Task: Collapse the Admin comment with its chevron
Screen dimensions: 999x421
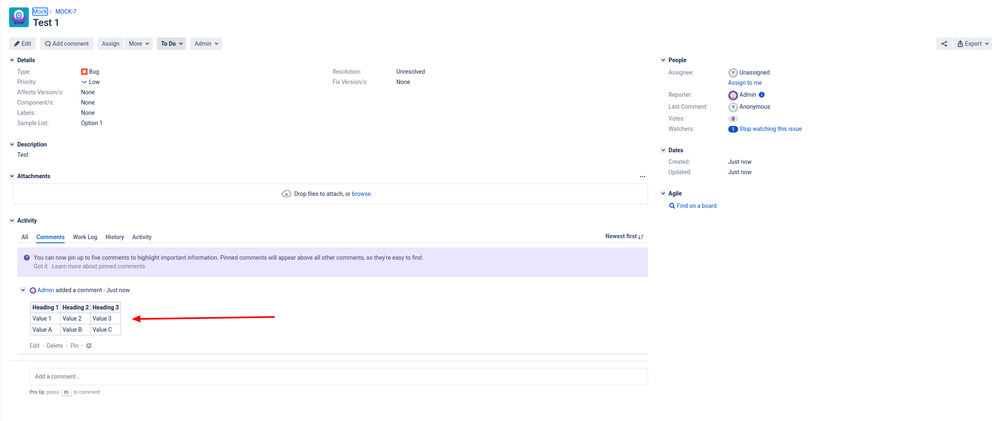Action: click(24, 290)
